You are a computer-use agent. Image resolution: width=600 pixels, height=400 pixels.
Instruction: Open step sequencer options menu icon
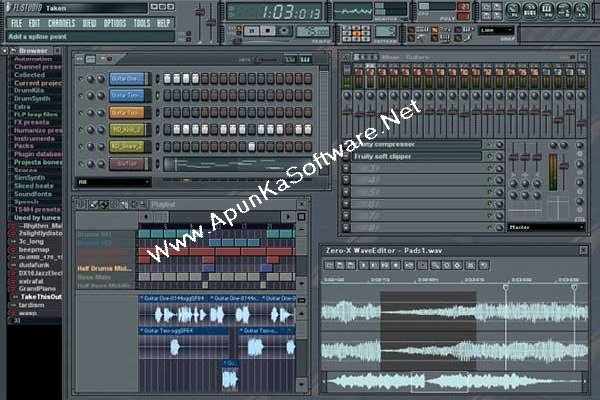(x=80, y=59)
